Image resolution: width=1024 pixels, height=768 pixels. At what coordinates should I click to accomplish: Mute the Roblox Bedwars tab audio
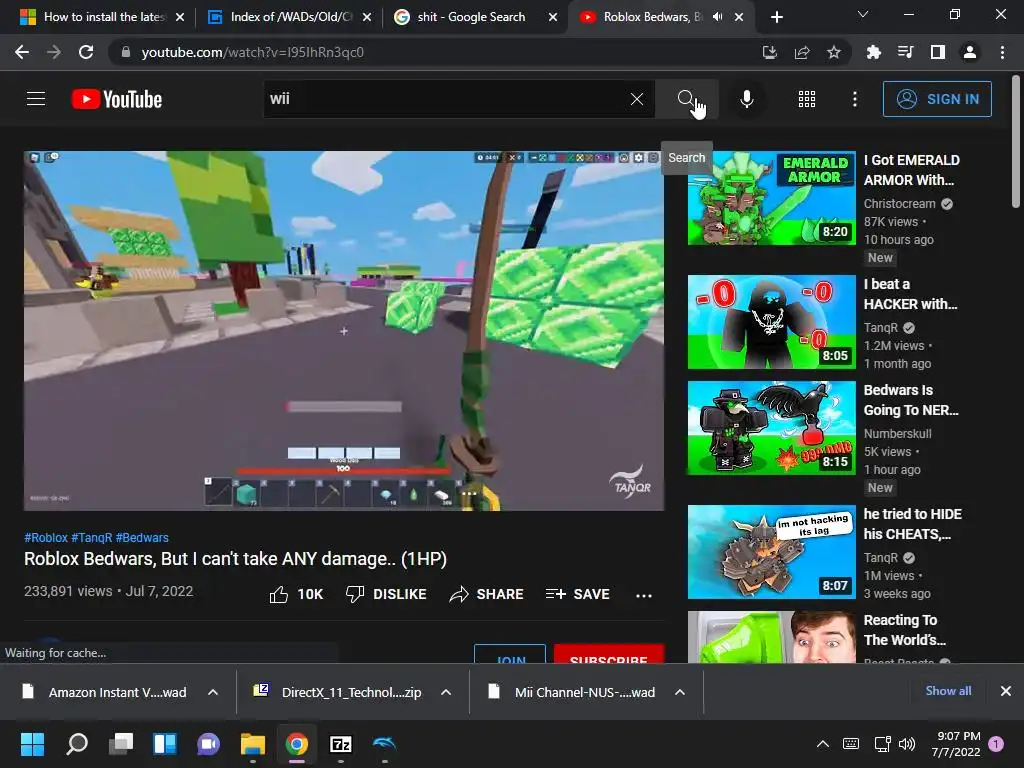(x=718, y=17)
